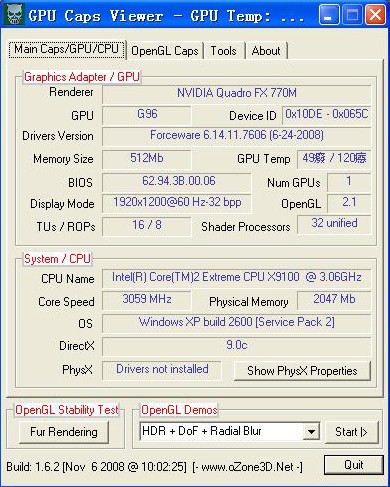390x487 pixels.
Task: Click the GPU Caps Viewer skull icon
Action: click(x=14, y=15)
